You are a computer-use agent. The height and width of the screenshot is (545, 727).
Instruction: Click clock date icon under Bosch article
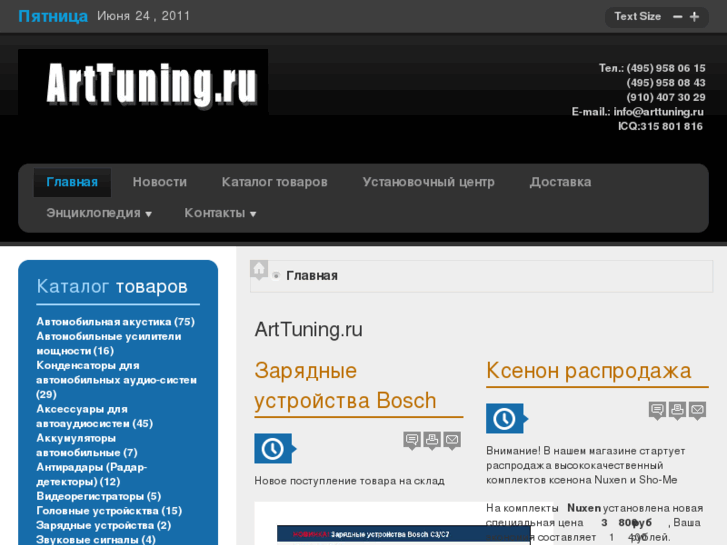(x=275, y=449)
